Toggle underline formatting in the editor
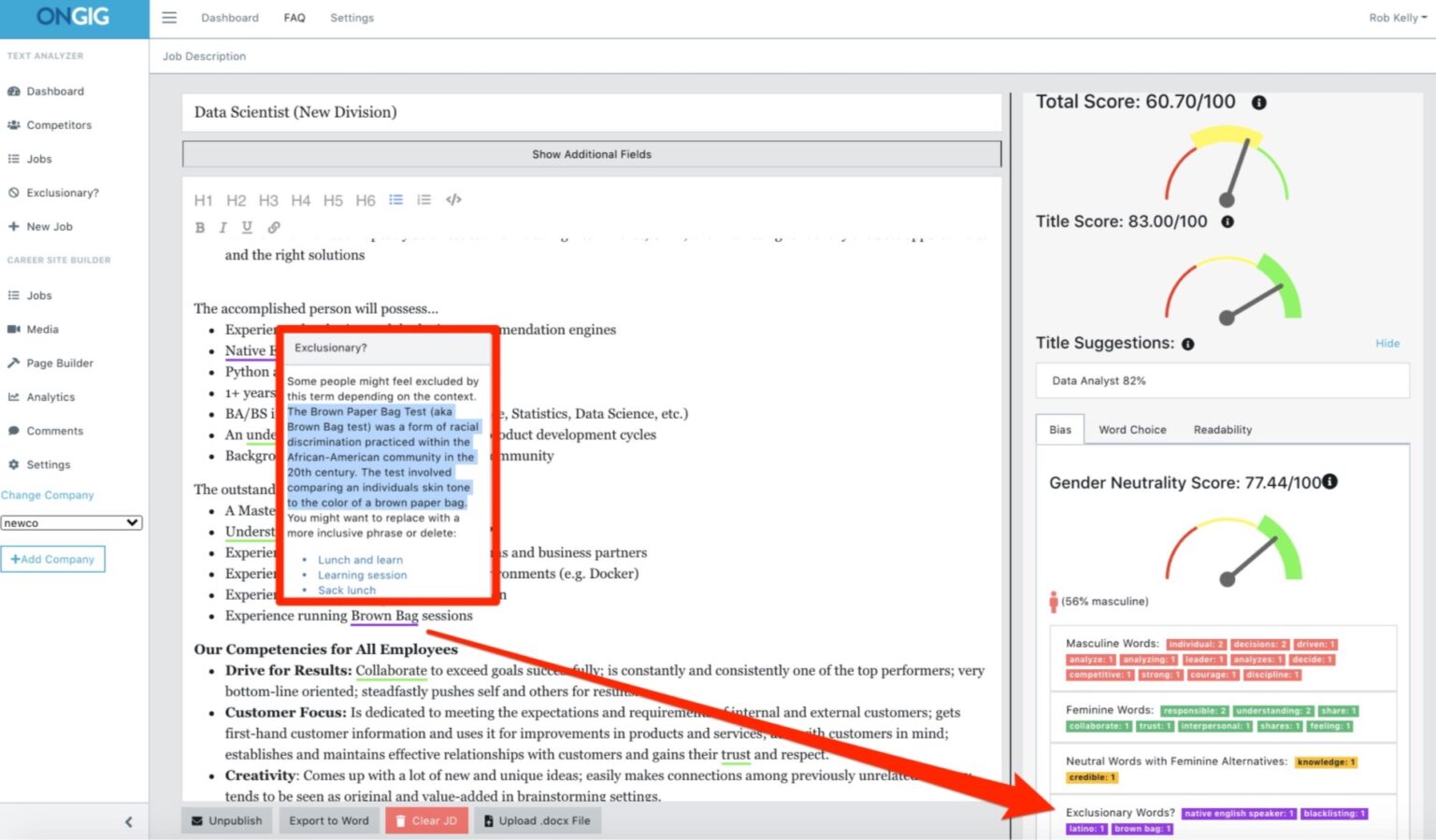Image resolution: width=1436 pixels, height=840 pixels. (246, 227)
